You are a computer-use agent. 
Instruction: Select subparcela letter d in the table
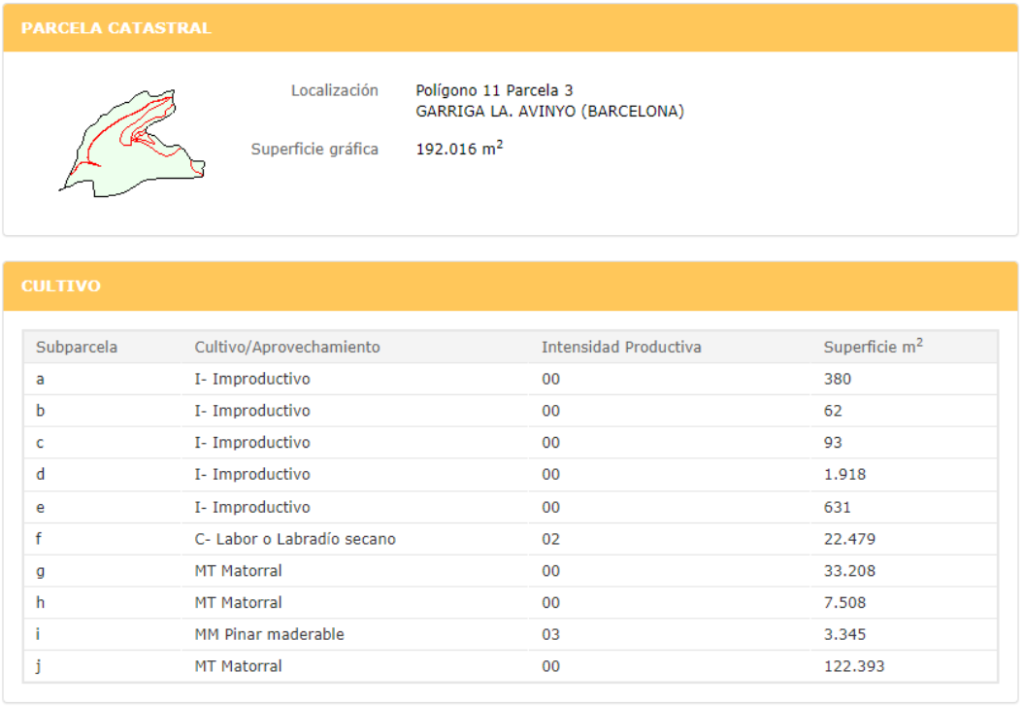point(40,475)
